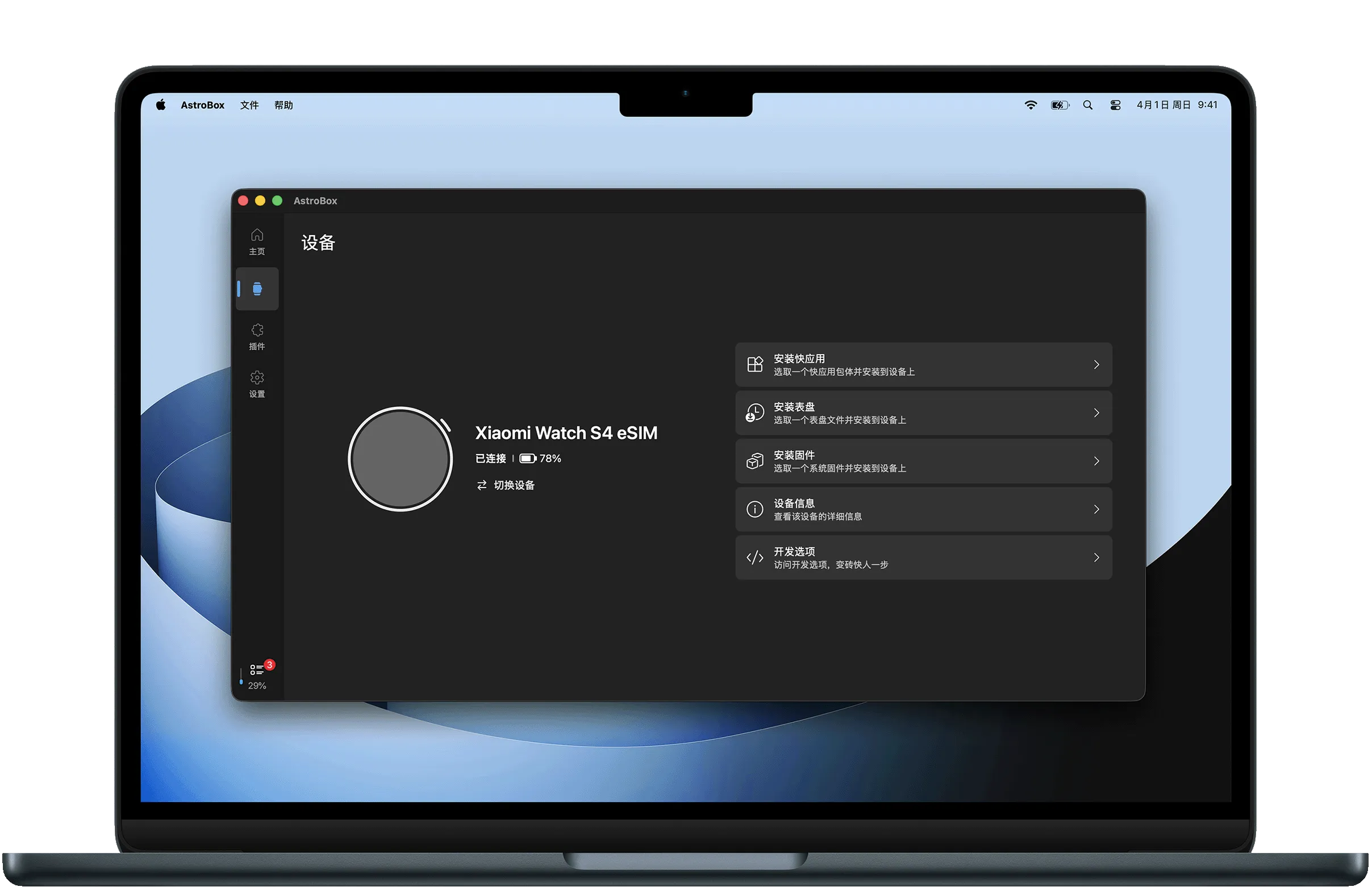
Task: Expand chevron on 开发选项 row
Action: point(1096,557)
